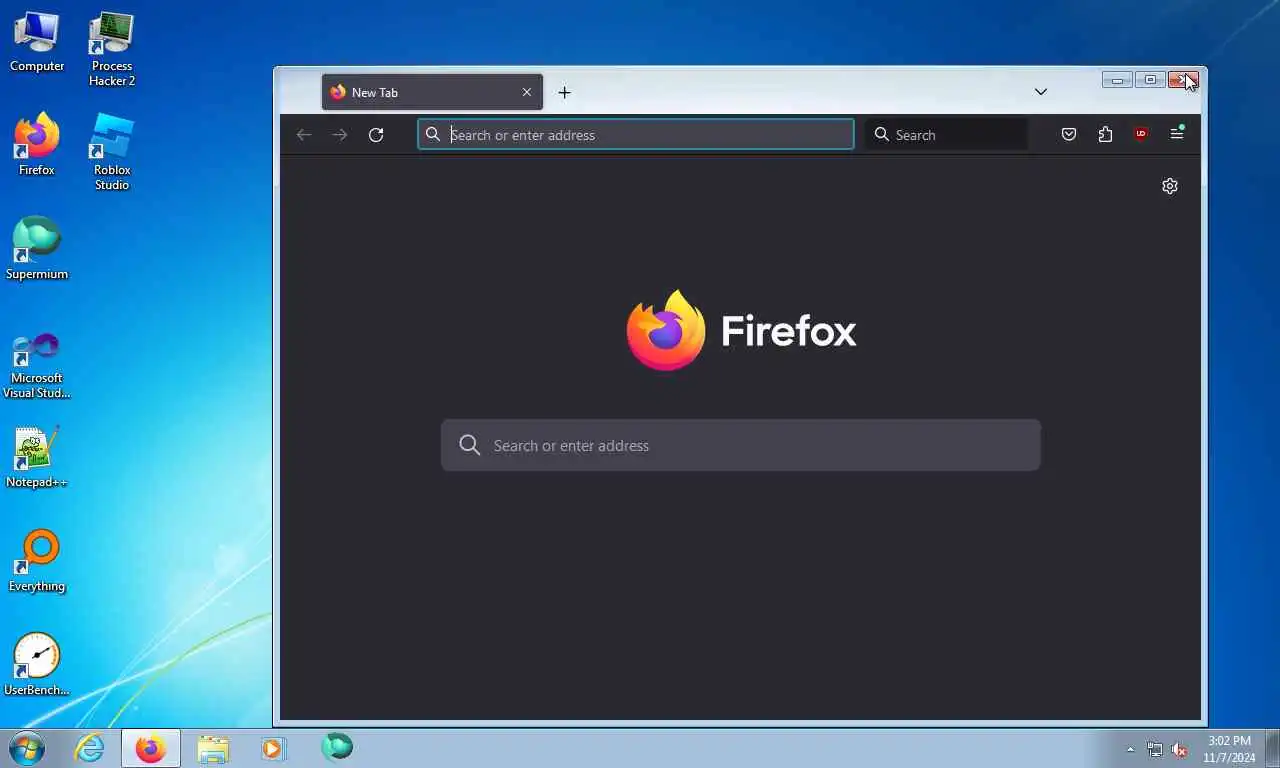
Task: Select the New Tab tab
Action: (x=432, y=92)
